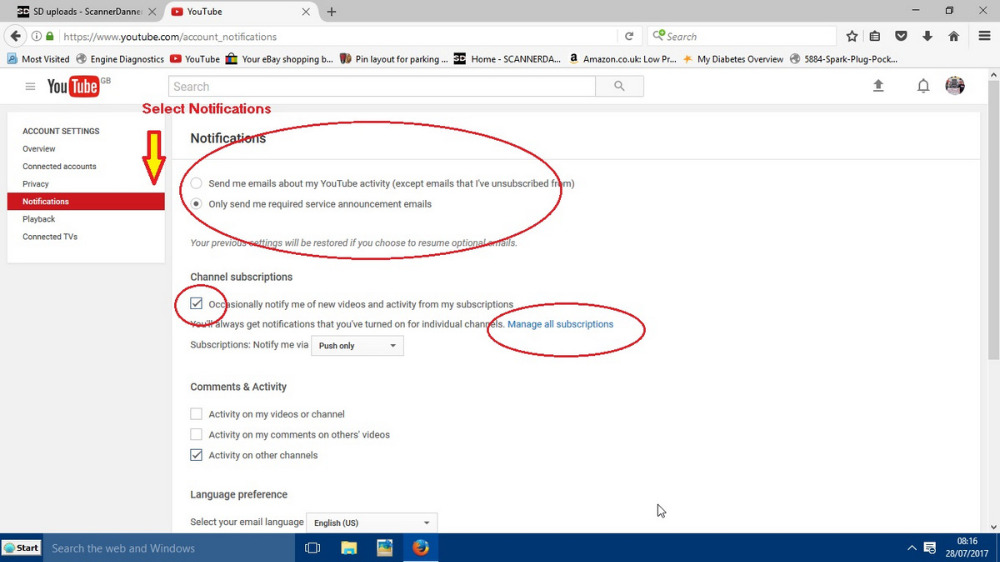Bookmark this page with the star icon
The image size is (1000, 562).
point(852,36)
